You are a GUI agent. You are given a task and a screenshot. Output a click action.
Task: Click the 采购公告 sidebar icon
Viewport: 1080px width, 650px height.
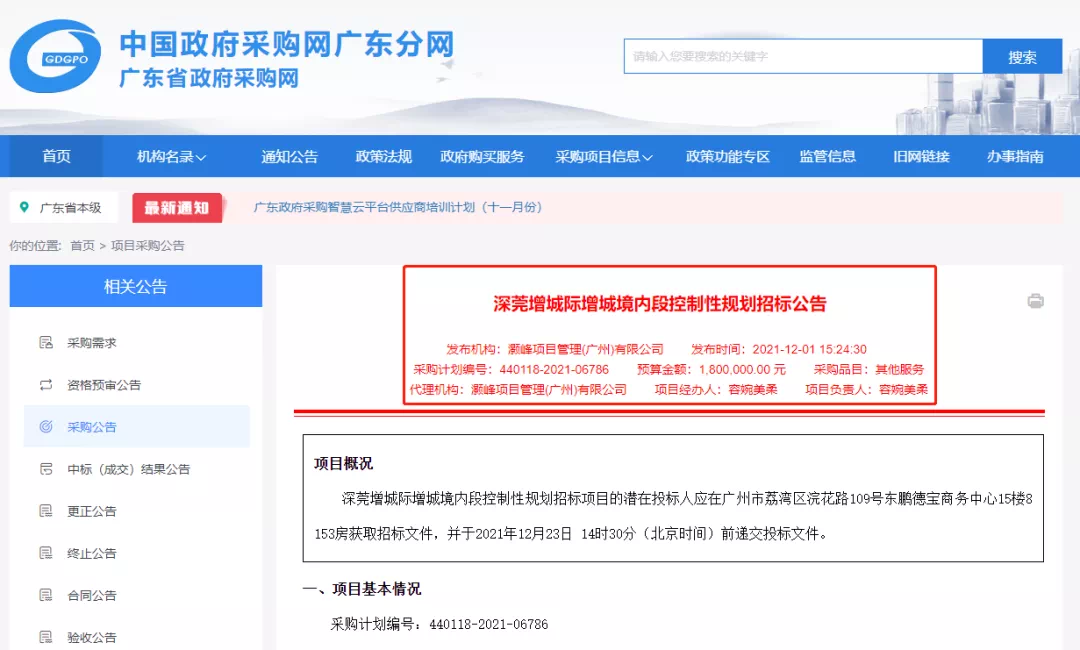click(x=46, y=426)
